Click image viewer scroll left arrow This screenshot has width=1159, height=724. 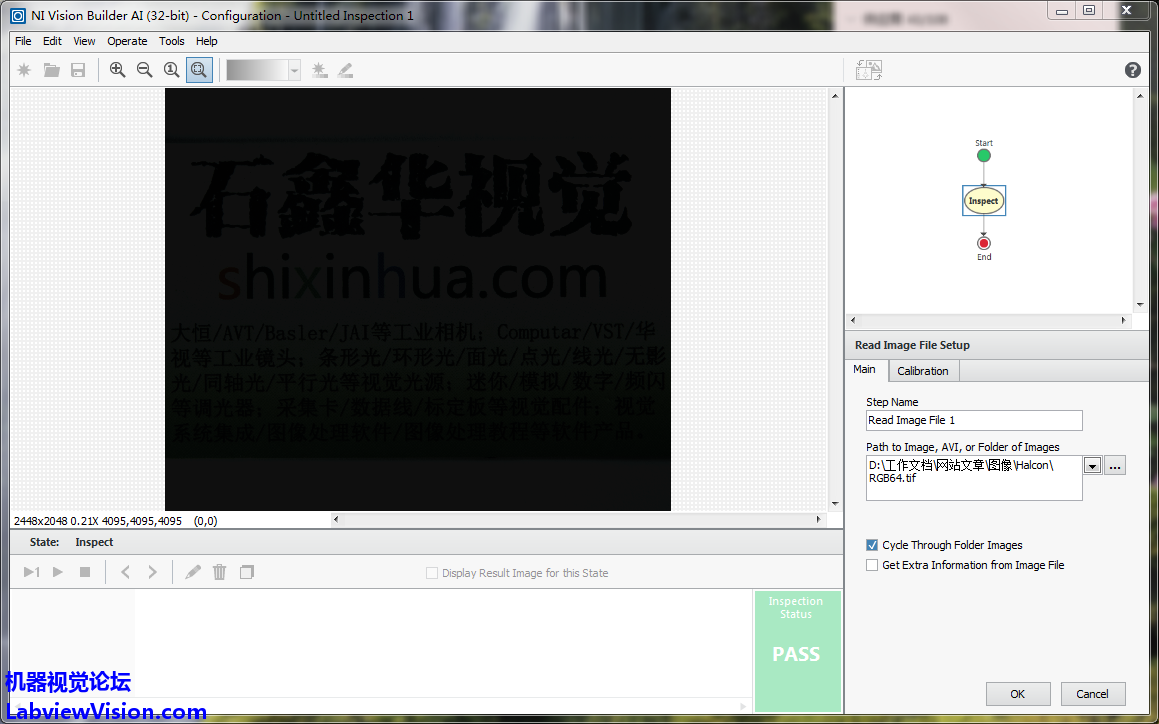pos(336,519)
